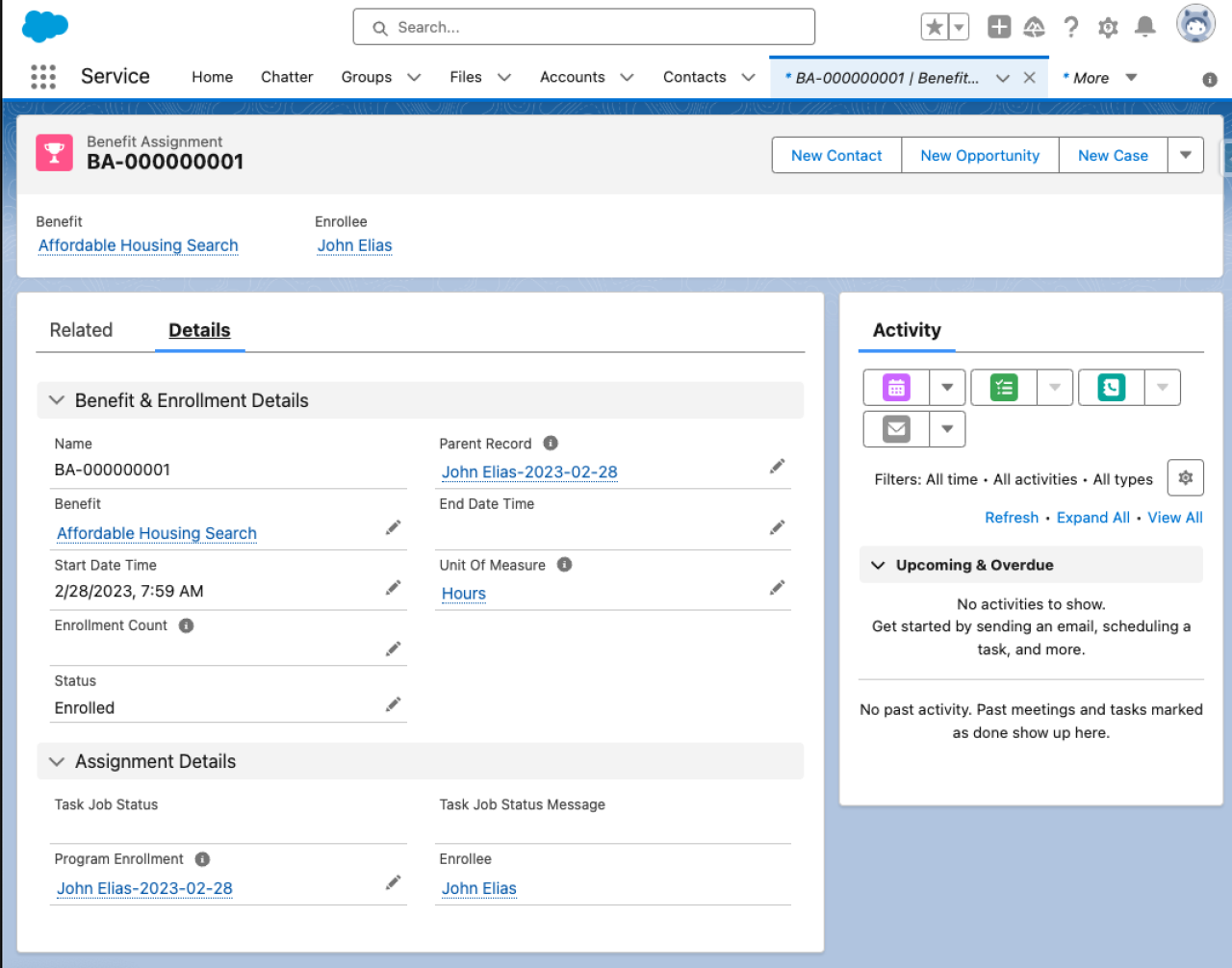The image size is (1232, 968).
Task: Open the Notifications bell
Action: pos(1145,27)
